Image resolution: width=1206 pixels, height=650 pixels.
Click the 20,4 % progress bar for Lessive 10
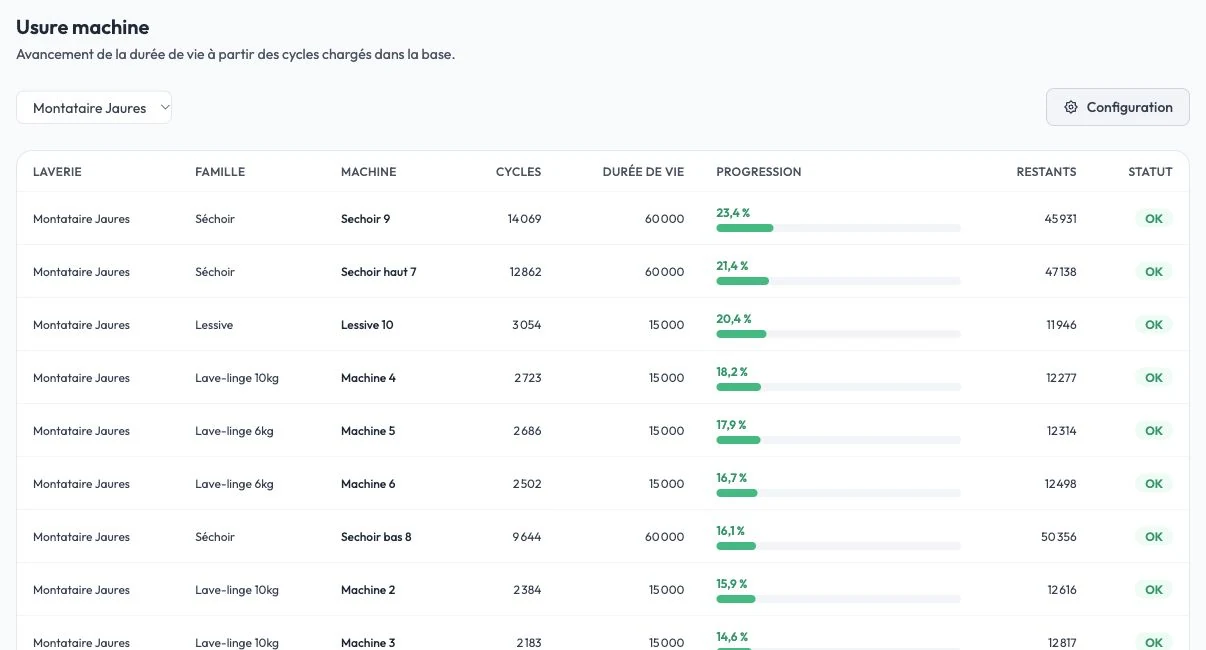(838, 334)
